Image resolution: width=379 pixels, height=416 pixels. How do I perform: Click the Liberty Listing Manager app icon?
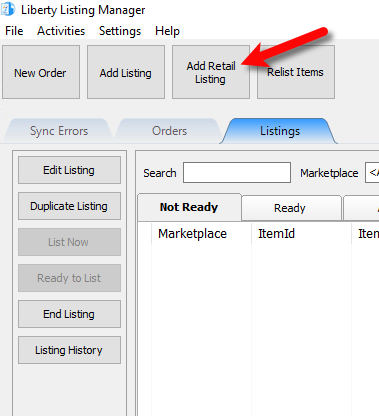(x=8, y=9)
